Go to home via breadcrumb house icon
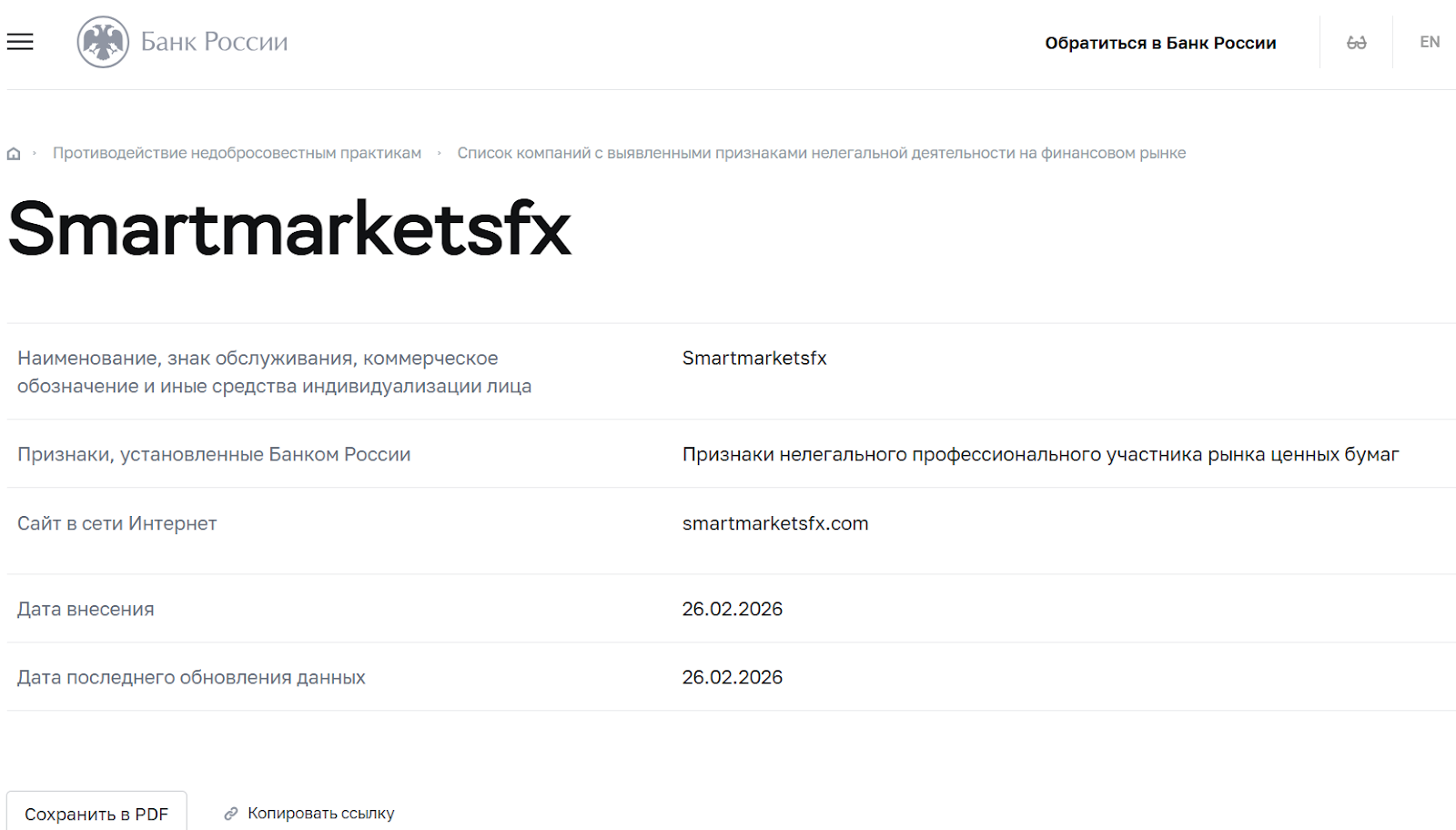This screenshot has width=1456, height=830. (x=14, y=154)
